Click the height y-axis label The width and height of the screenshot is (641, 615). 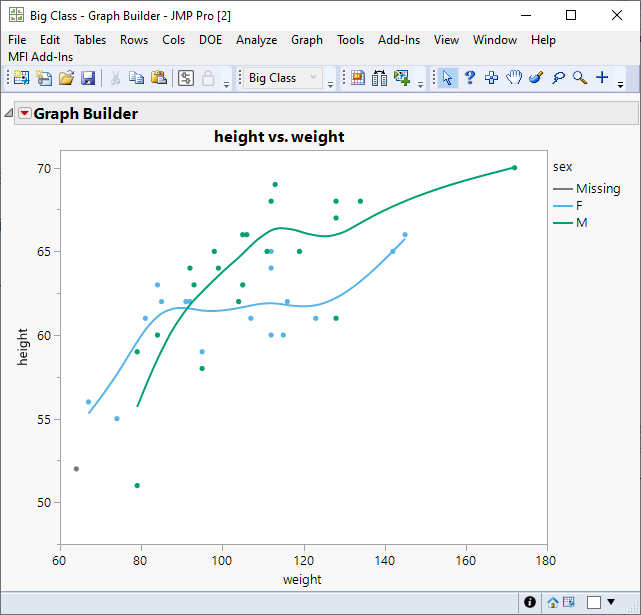click(x=23, y=347)
